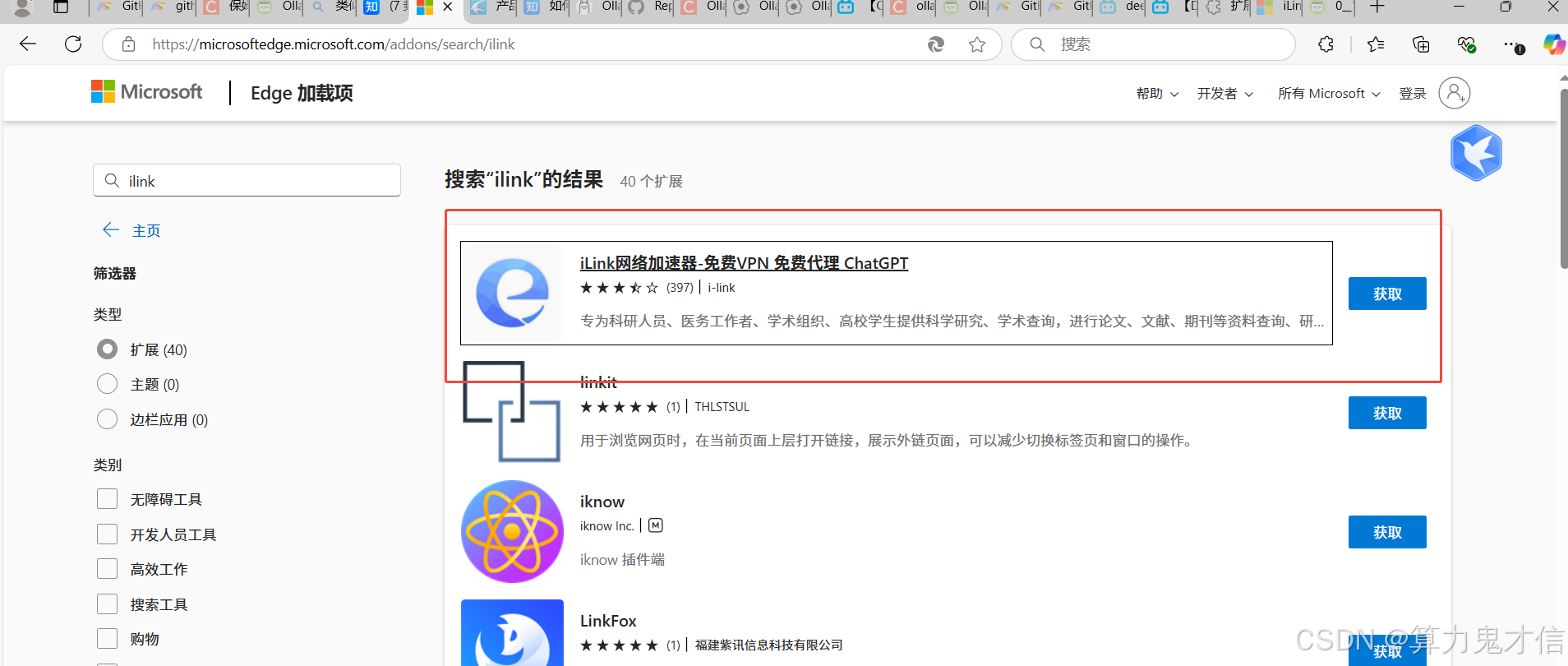Viewport: 1568px width, 666px height.
Task: Select the 边栏应用 (0) radio button
Action: coord(107,419)
